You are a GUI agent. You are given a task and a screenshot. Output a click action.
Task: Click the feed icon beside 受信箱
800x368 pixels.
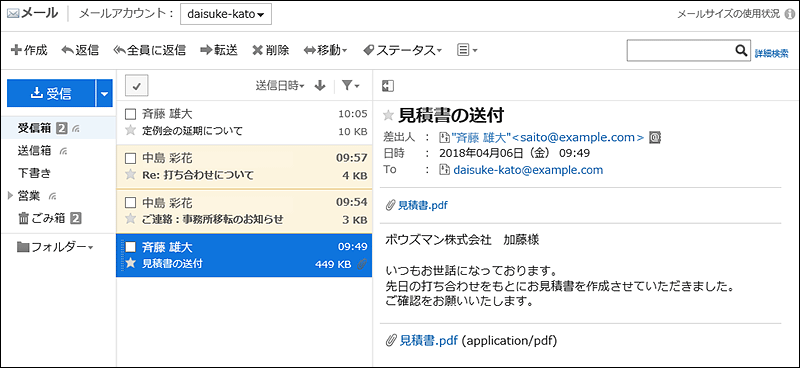(76, 129)
